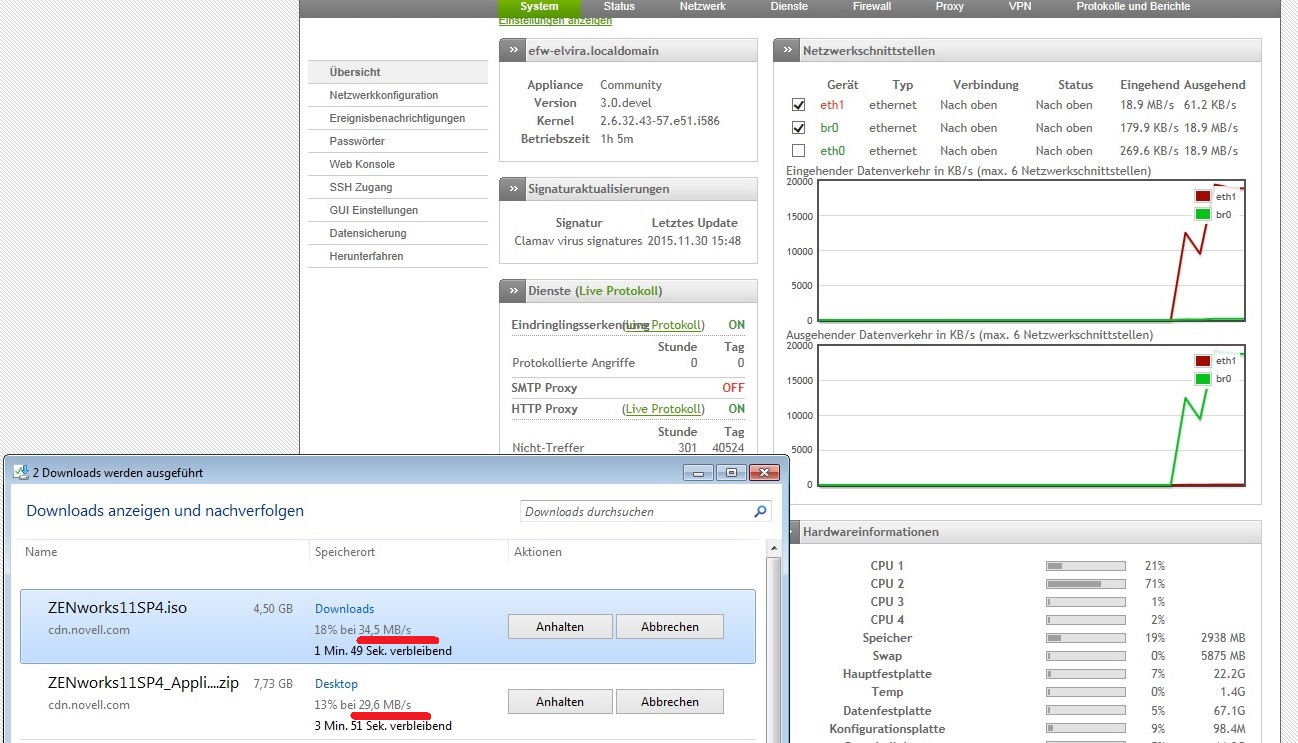Pause the ZENworks11SP4.iso download with Anhalten

click(560, 627)
